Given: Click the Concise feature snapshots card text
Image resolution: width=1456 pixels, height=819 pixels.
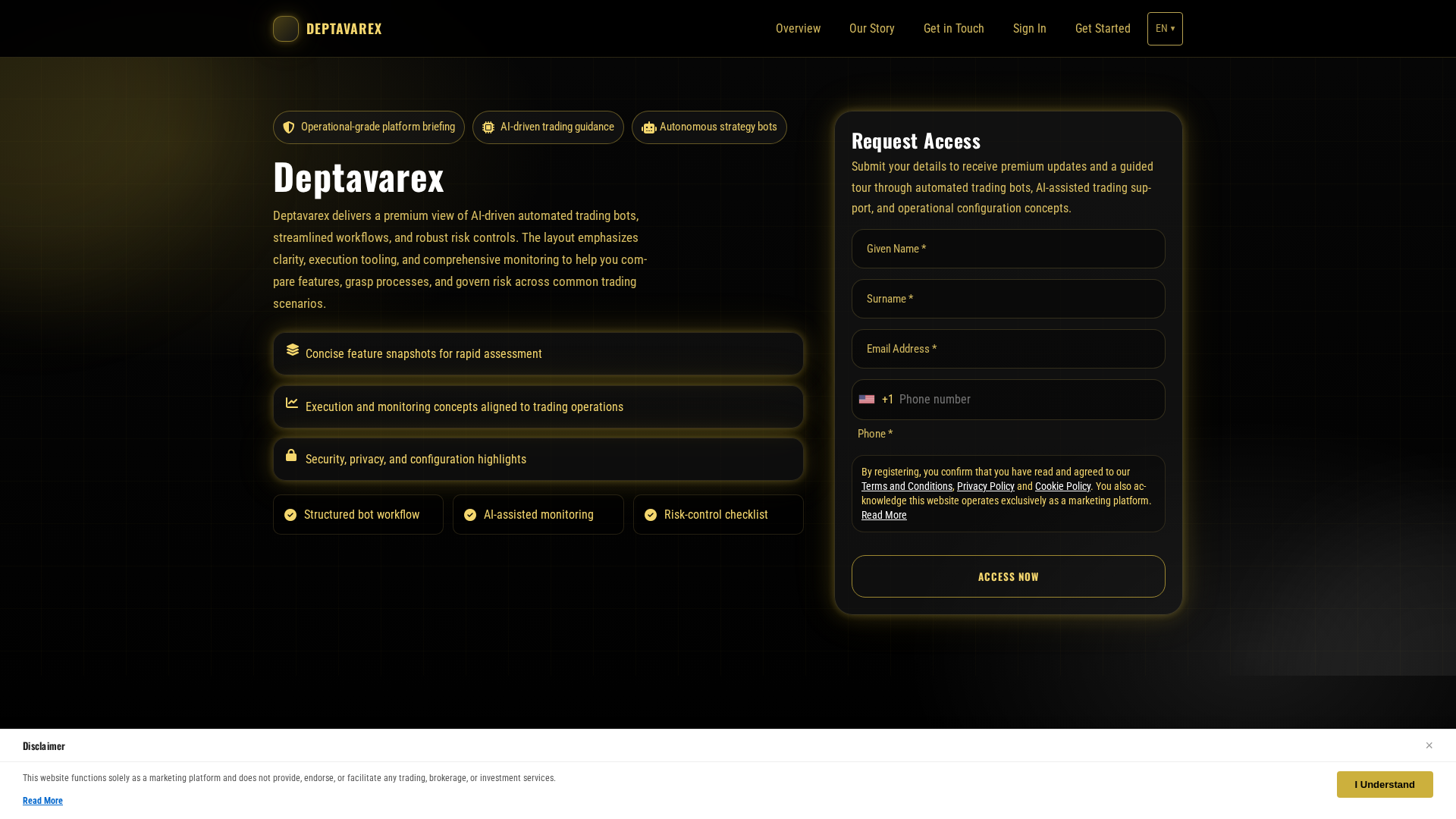Looking at the screenshot, I should [424, 354].
